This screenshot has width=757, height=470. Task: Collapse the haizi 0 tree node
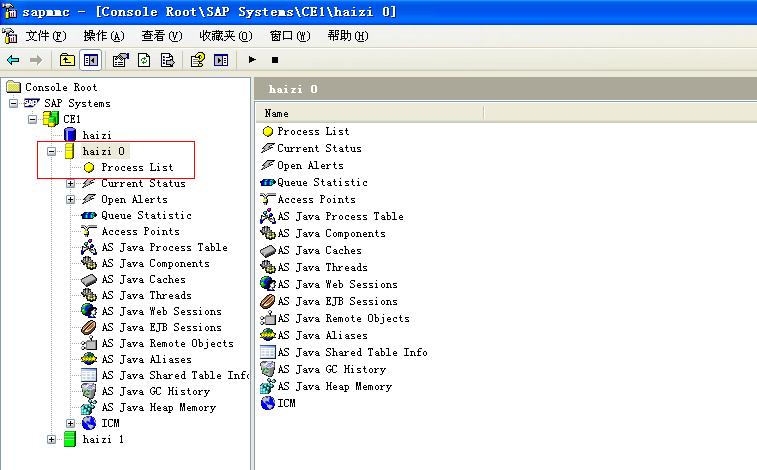[x=52, y=151]
